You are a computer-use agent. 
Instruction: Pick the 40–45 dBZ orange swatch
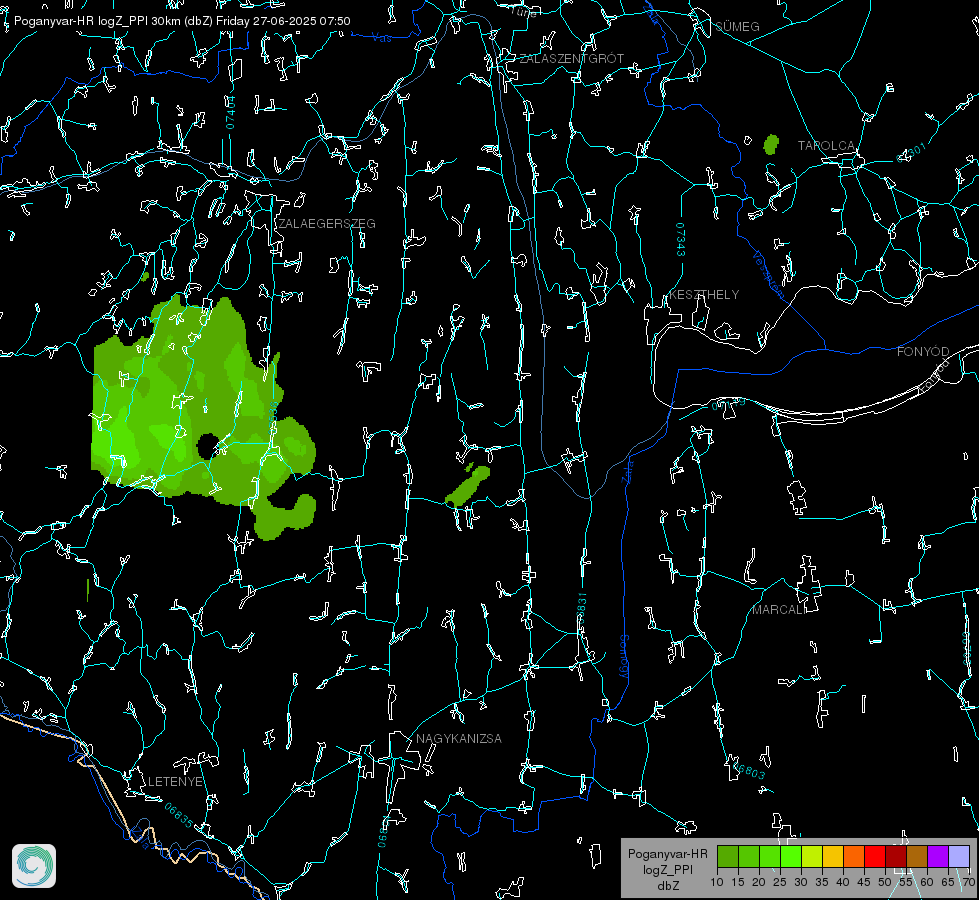point(854,856)
